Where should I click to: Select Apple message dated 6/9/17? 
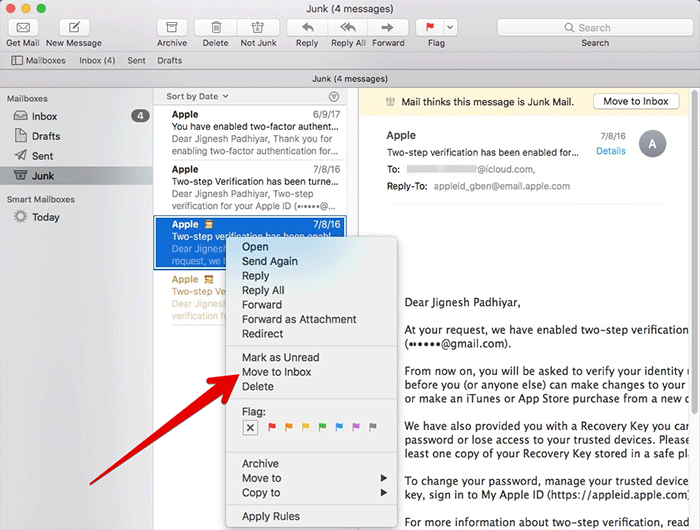(x=250, y=133)
